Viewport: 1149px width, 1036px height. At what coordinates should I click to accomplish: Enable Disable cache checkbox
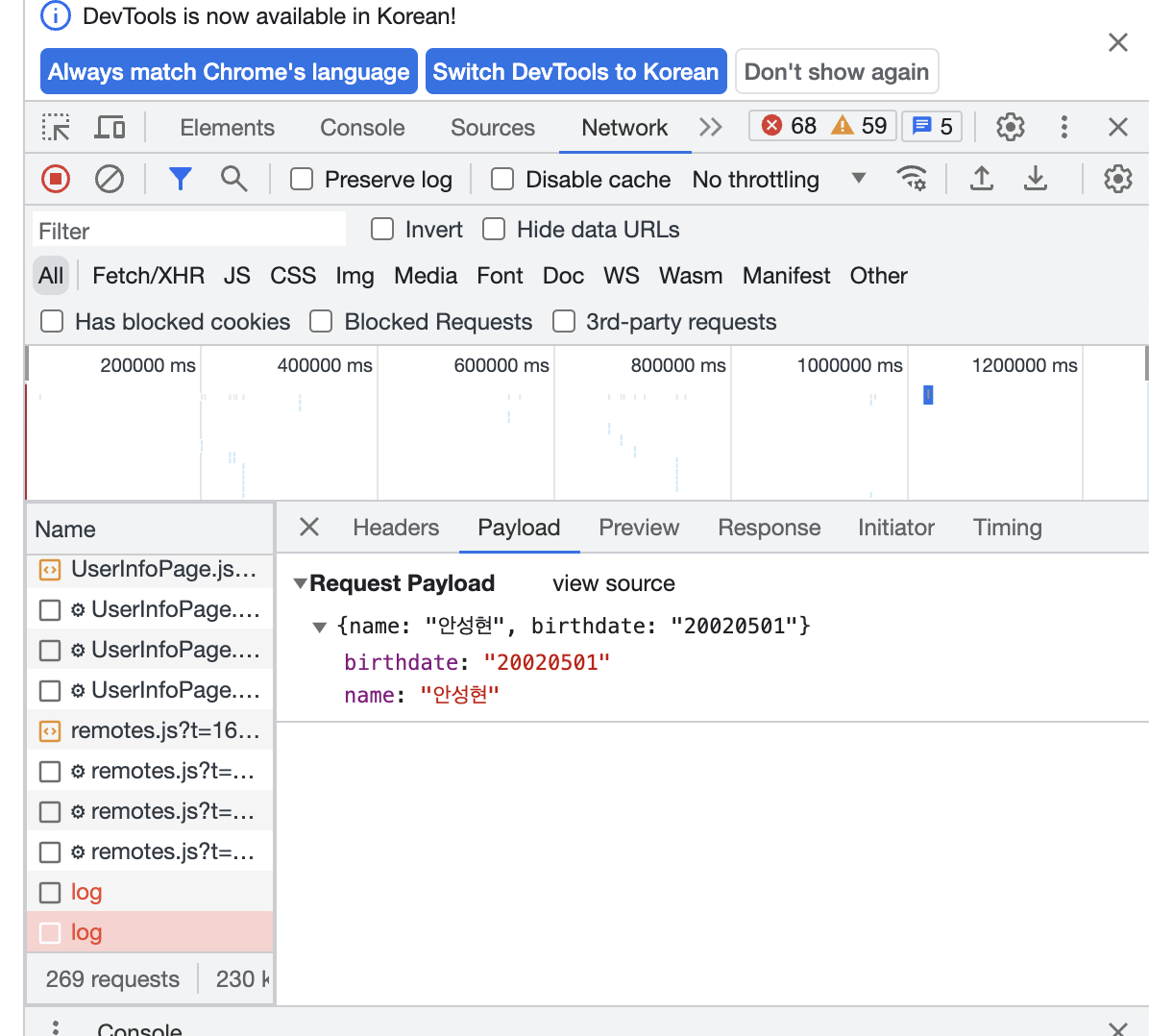(501, 179)
